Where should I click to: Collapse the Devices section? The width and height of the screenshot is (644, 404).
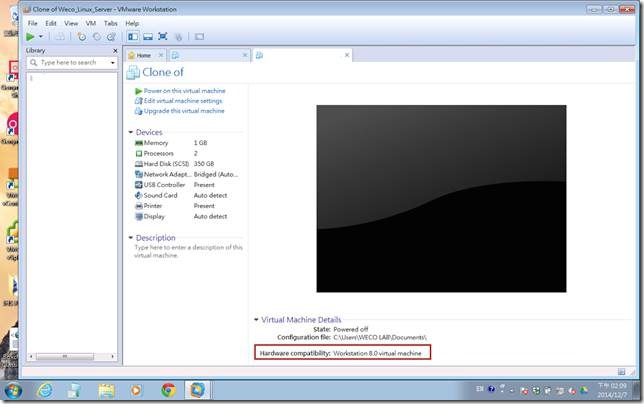click(131, 132)
